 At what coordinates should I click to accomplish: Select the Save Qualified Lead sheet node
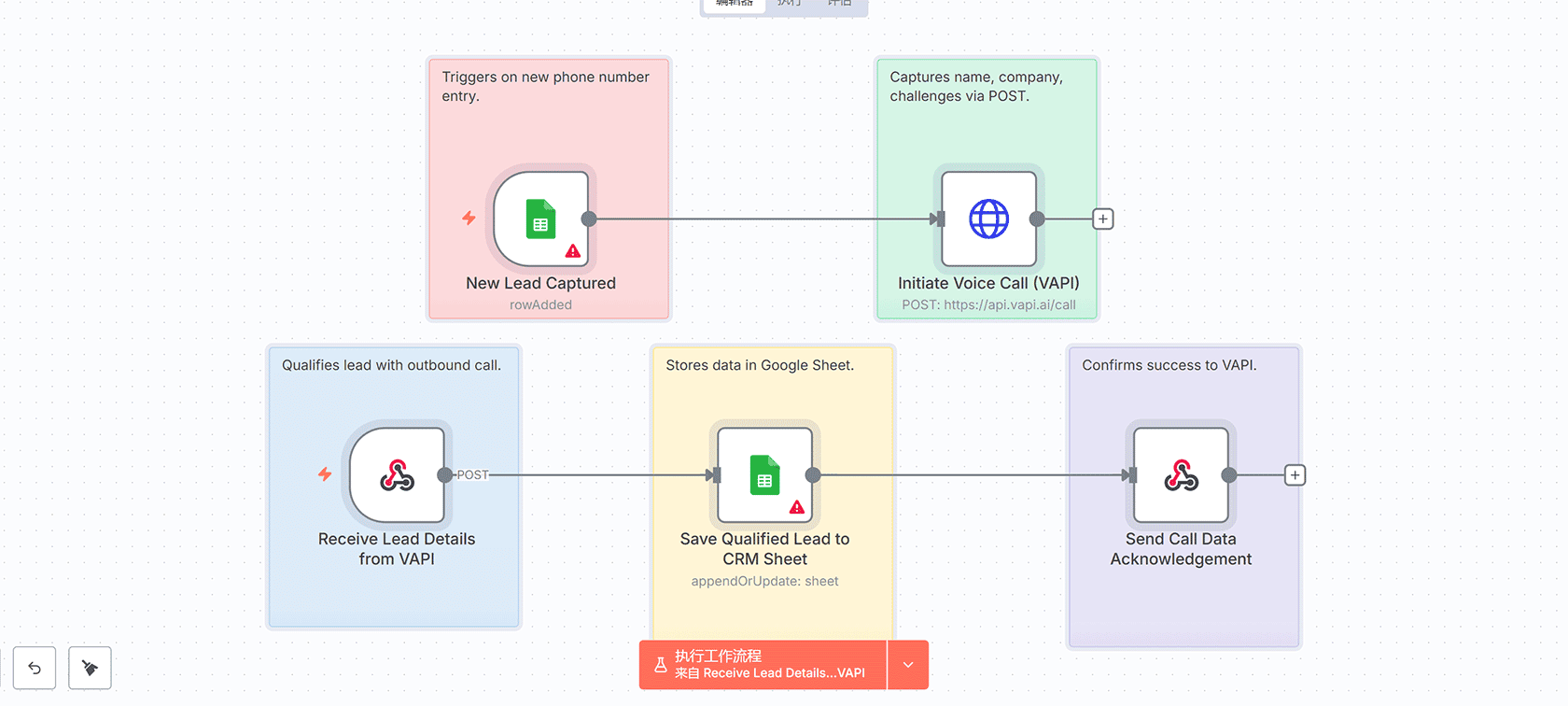click(x=764, y=475)
